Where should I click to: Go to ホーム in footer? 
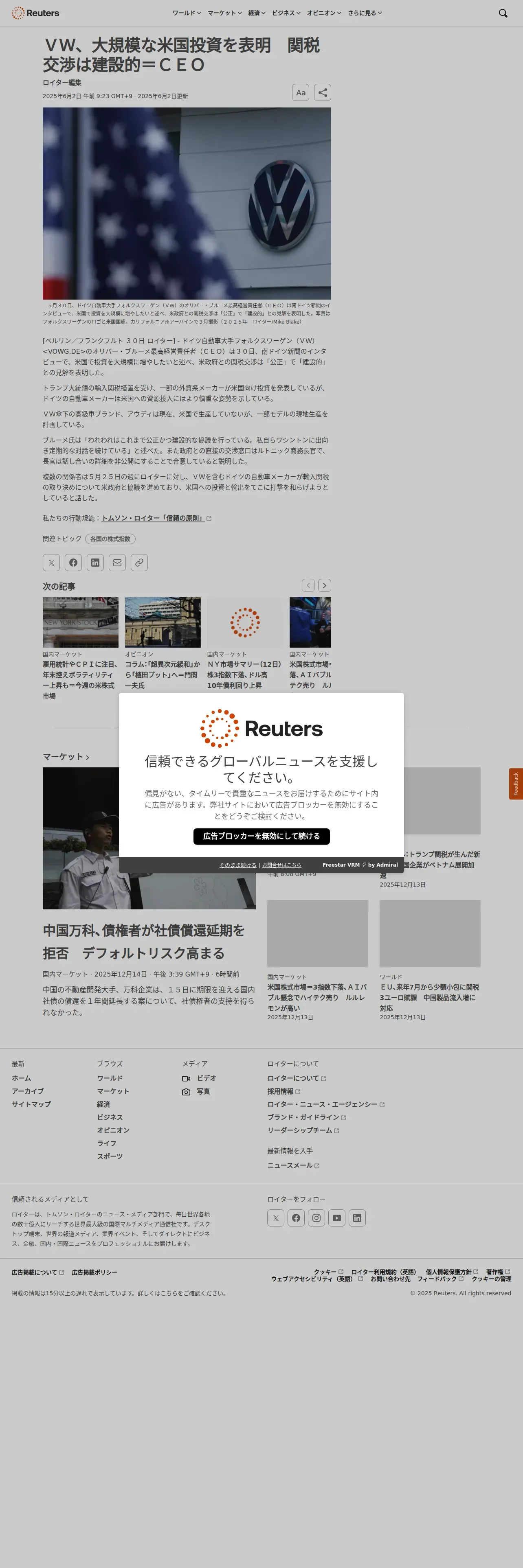click(x=21, y=1078)
